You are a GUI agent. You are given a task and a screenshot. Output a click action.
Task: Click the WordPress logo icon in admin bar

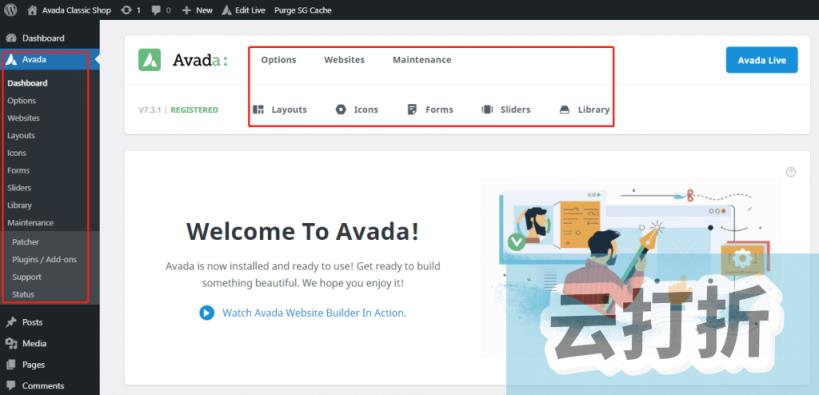10,10
